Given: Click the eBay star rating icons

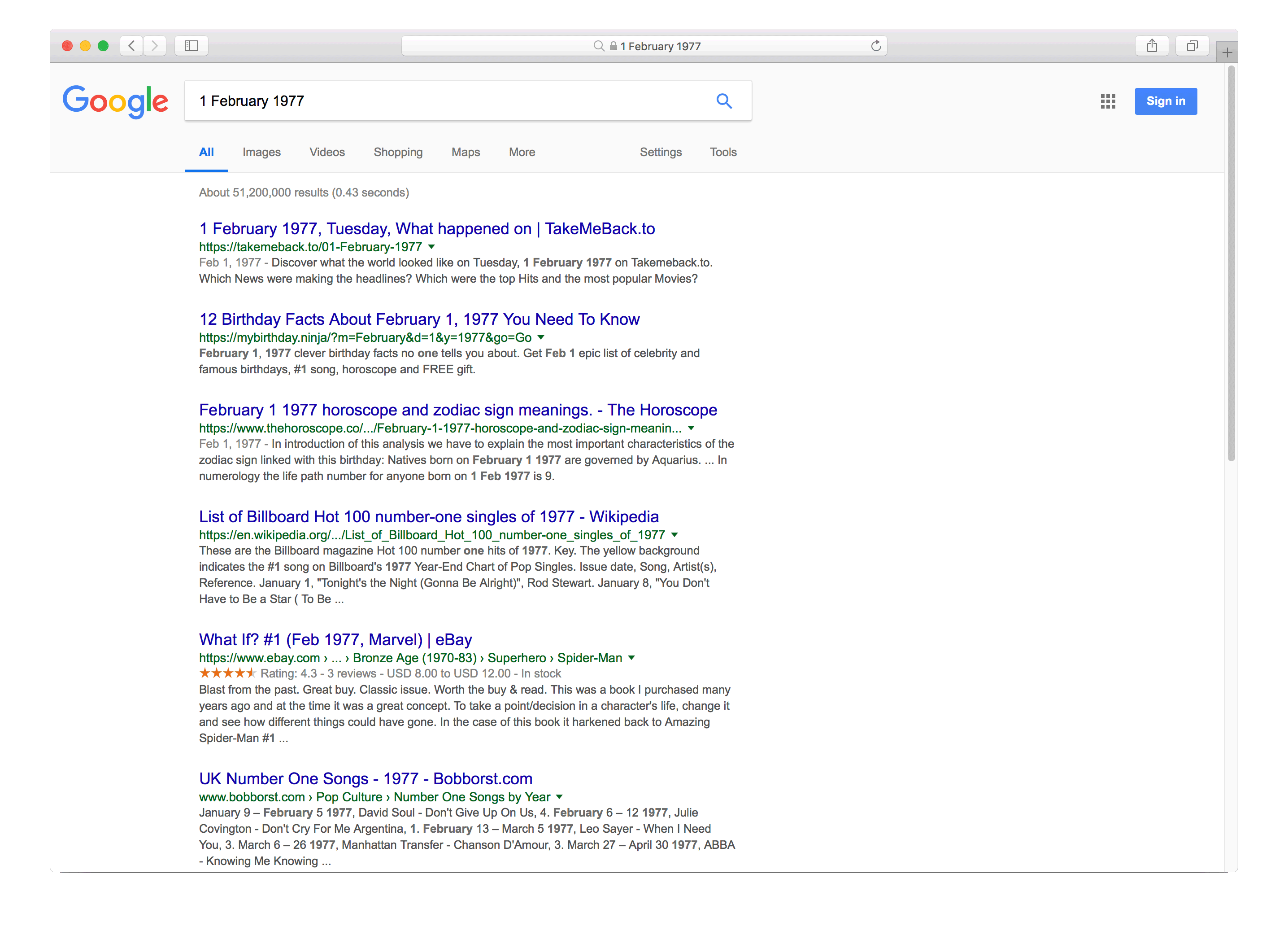Looking at the screenshot, I should tap(227, 673).
